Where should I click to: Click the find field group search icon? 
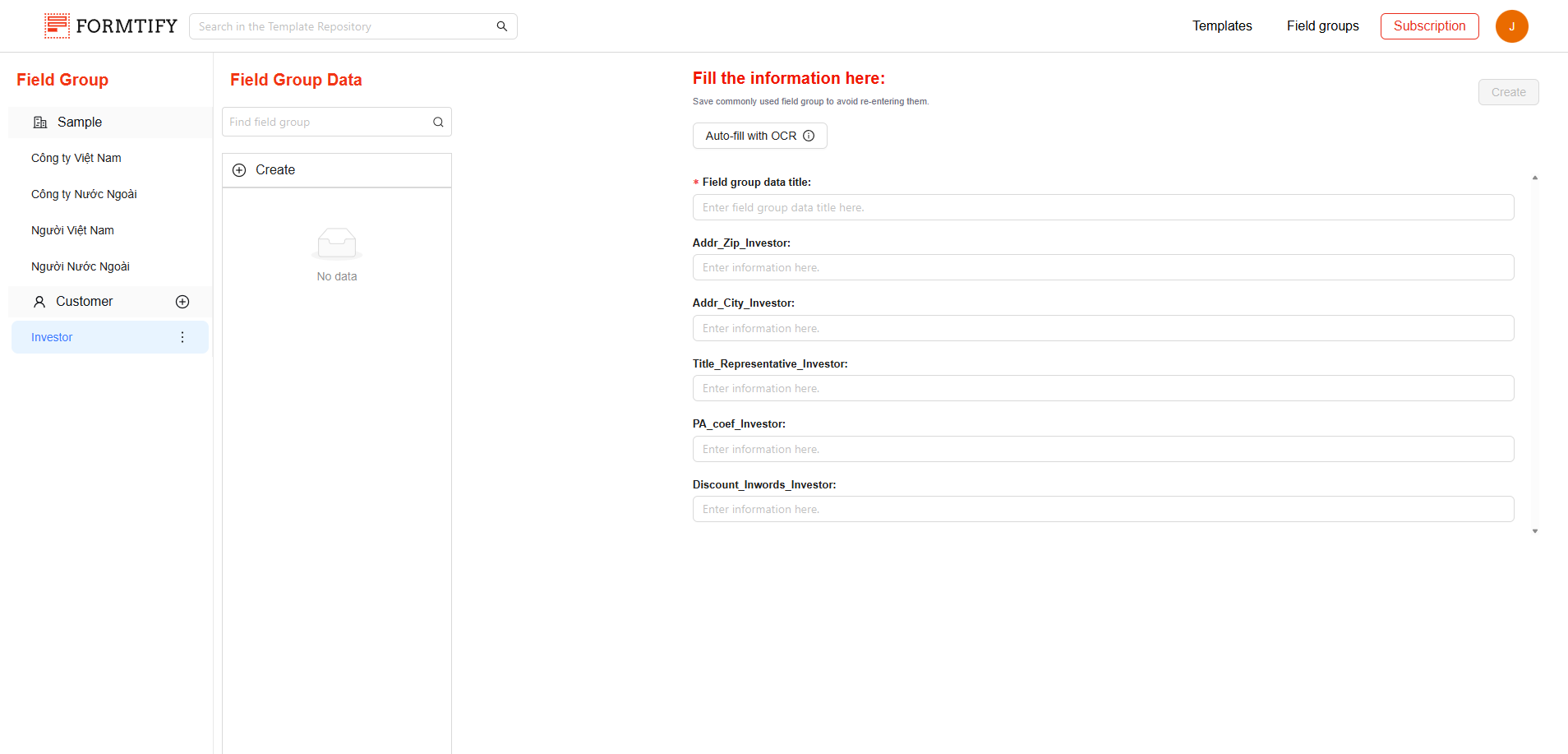click(438, 123)
